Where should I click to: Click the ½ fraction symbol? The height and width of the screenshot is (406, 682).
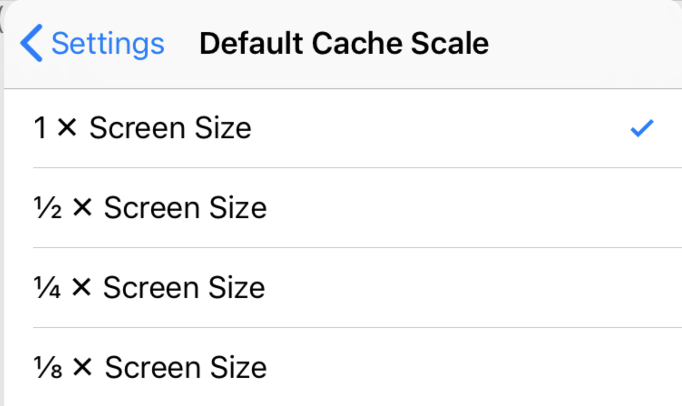(47, 208)
